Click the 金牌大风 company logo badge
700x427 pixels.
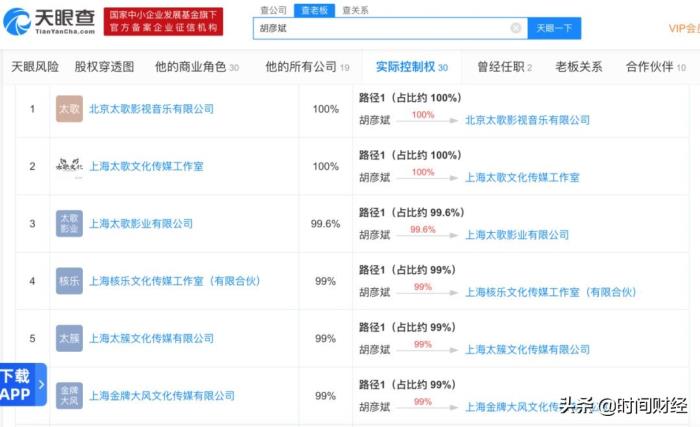tap(69, 395)
